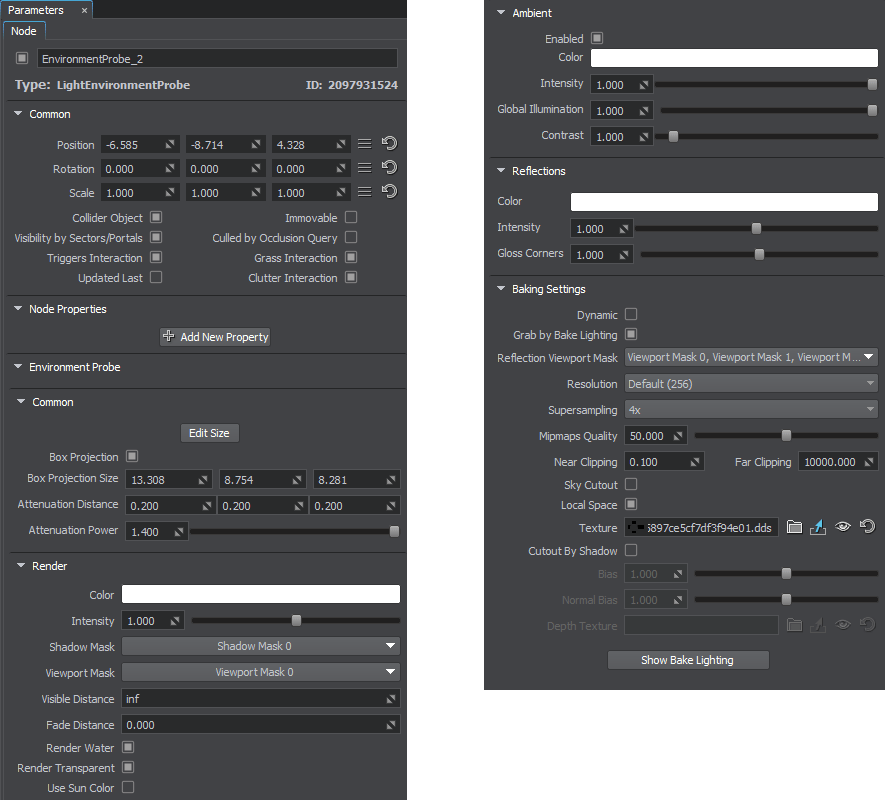
Task: Click the edit asset icon beside Texture
Action: tap(818, 527)
